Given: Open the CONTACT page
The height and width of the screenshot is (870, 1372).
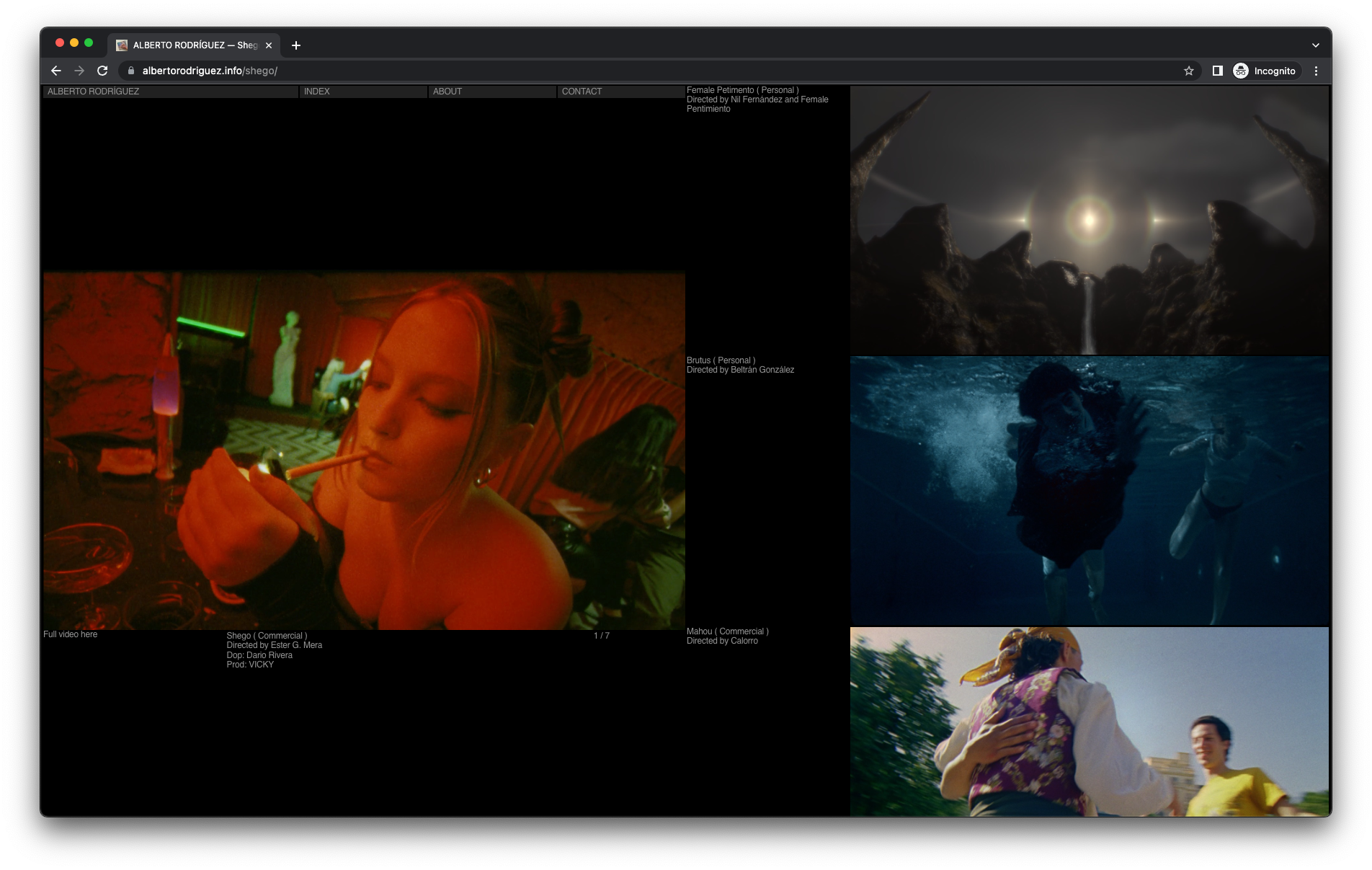Looking at the screenshot, I should click(x=582, y=92).
